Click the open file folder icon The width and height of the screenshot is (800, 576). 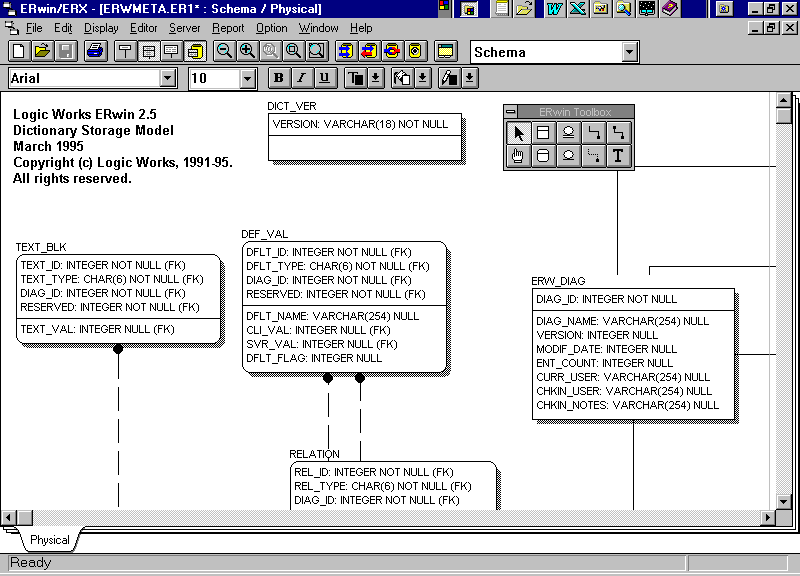click(43, 51)
